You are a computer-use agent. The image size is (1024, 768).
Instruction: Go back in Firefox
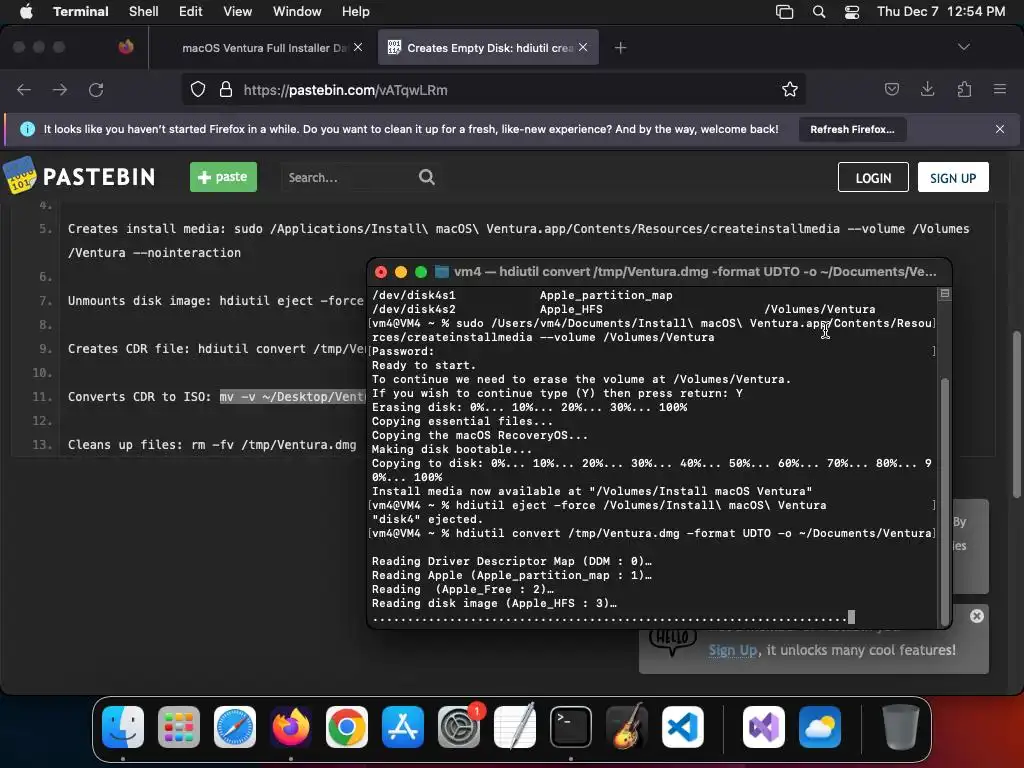tap(24, 89)
